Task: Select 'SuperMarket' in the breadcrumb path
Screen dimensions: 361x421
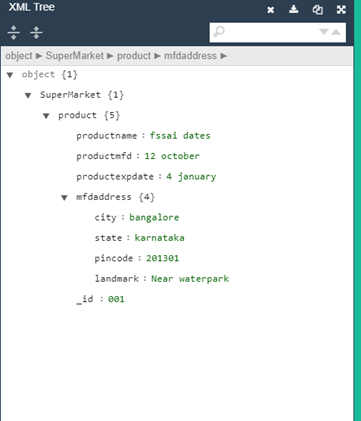Action: tap(75, 56)
